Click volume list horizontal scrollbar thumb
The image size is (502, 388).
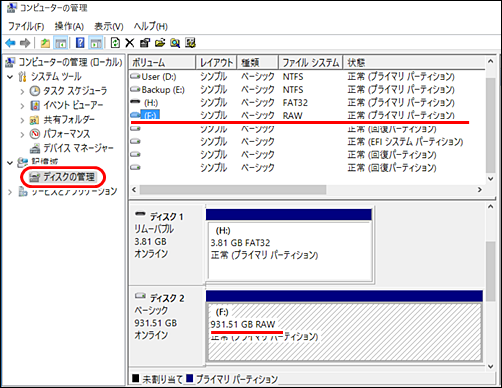233,190
